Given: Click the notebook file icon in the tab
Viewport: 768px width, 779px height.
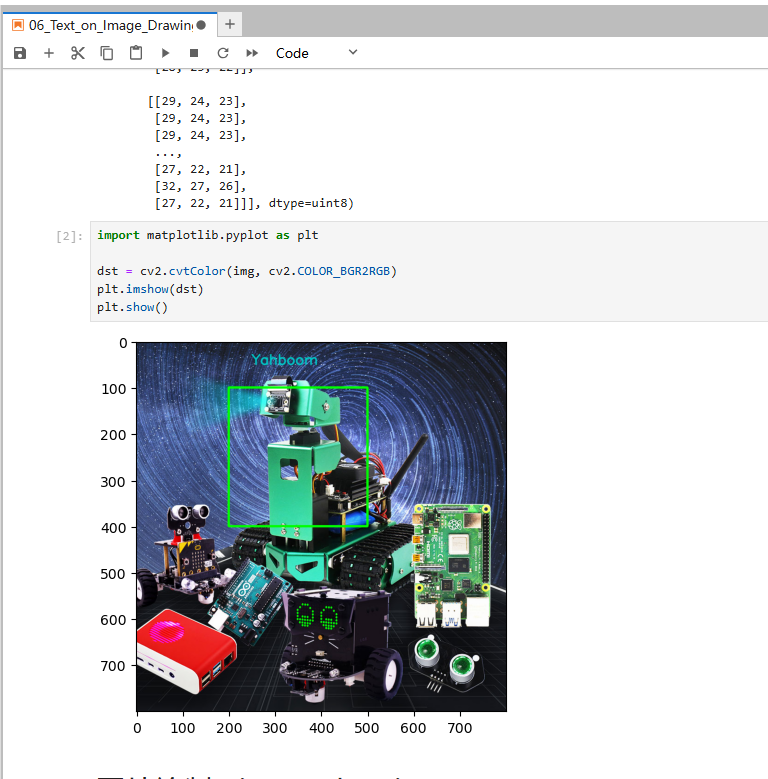Looking at the screenshot, I should point(18,25).
